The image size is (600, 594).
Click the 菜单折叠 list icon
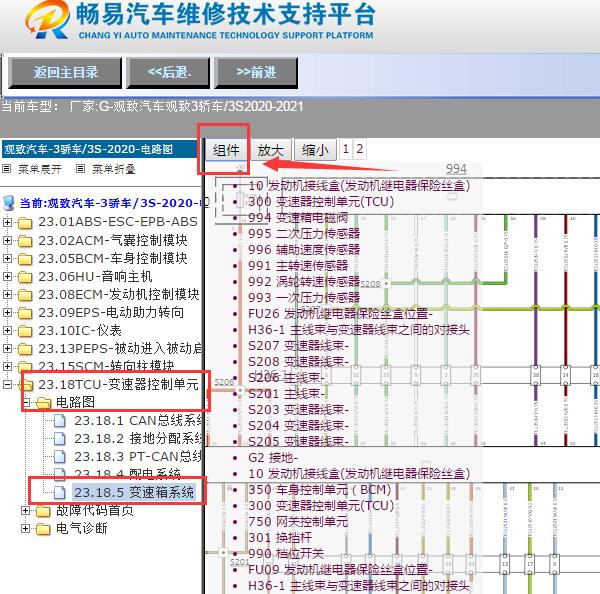tap(80, 168)
